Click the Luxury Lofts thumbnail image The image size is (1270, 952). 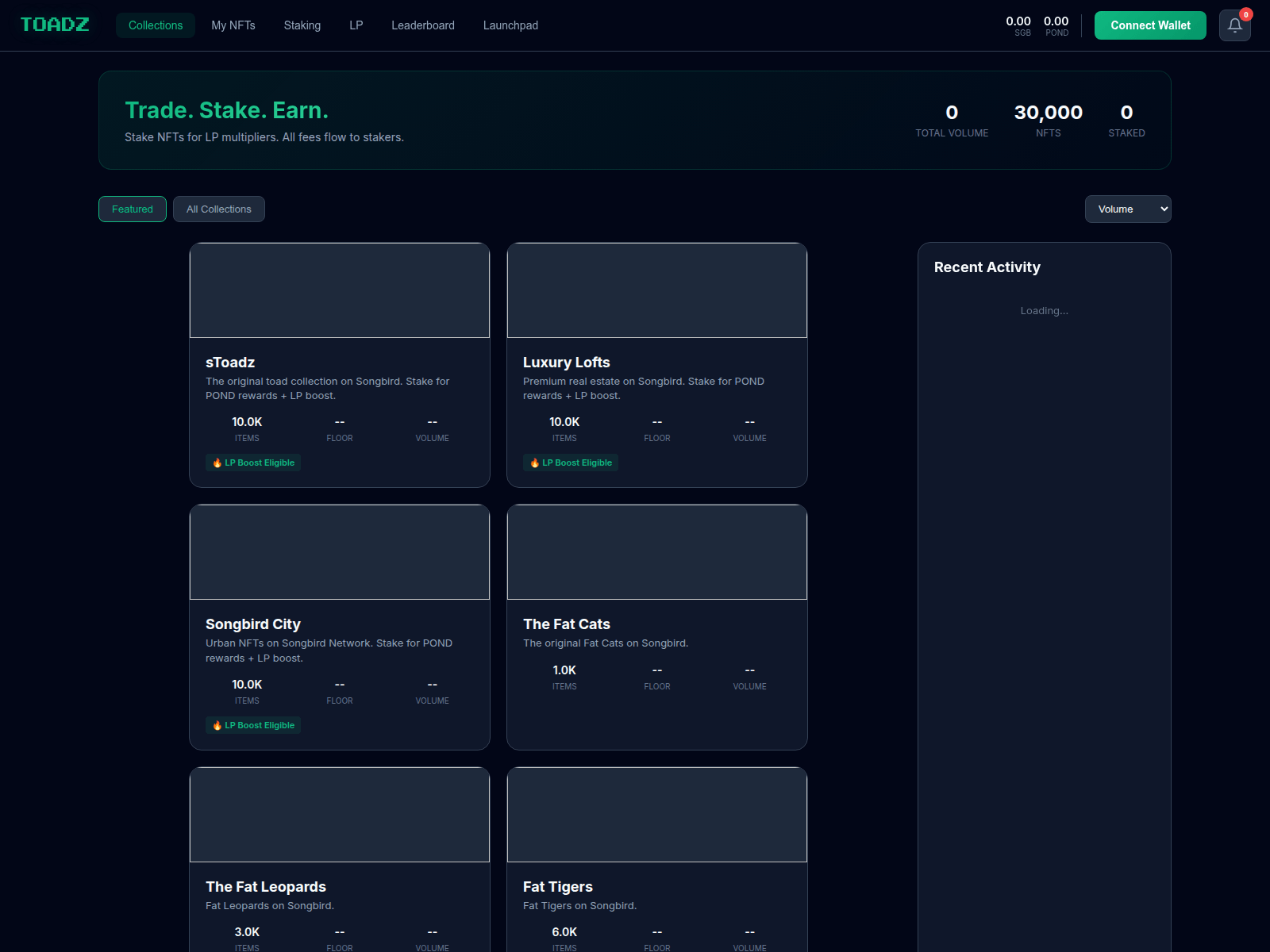point(656,290)
